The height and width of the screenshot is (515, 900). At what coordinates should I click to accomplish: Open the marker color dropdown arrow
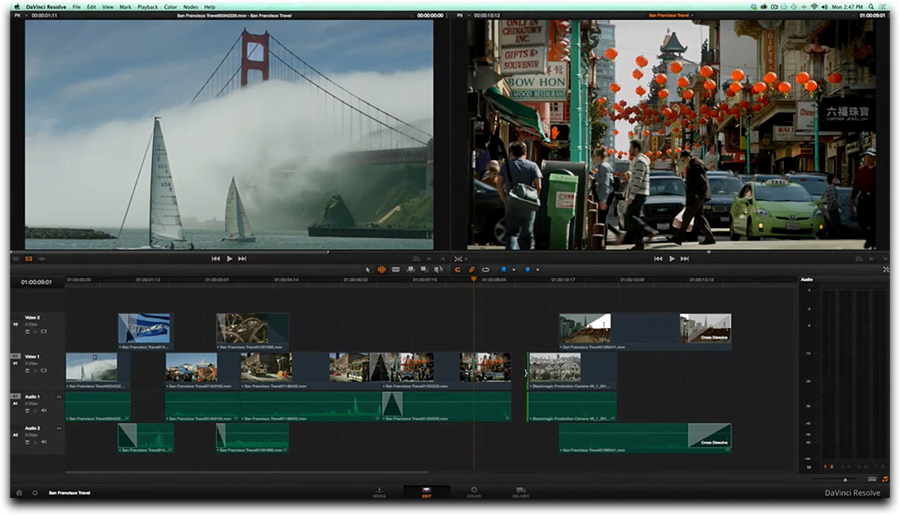click(537, 270)
